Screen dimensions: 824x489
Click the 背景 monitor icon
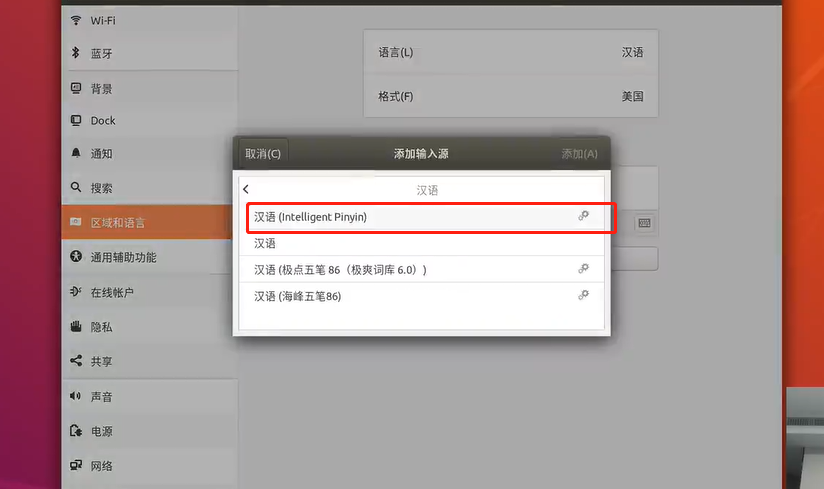(x=76, y=88)
